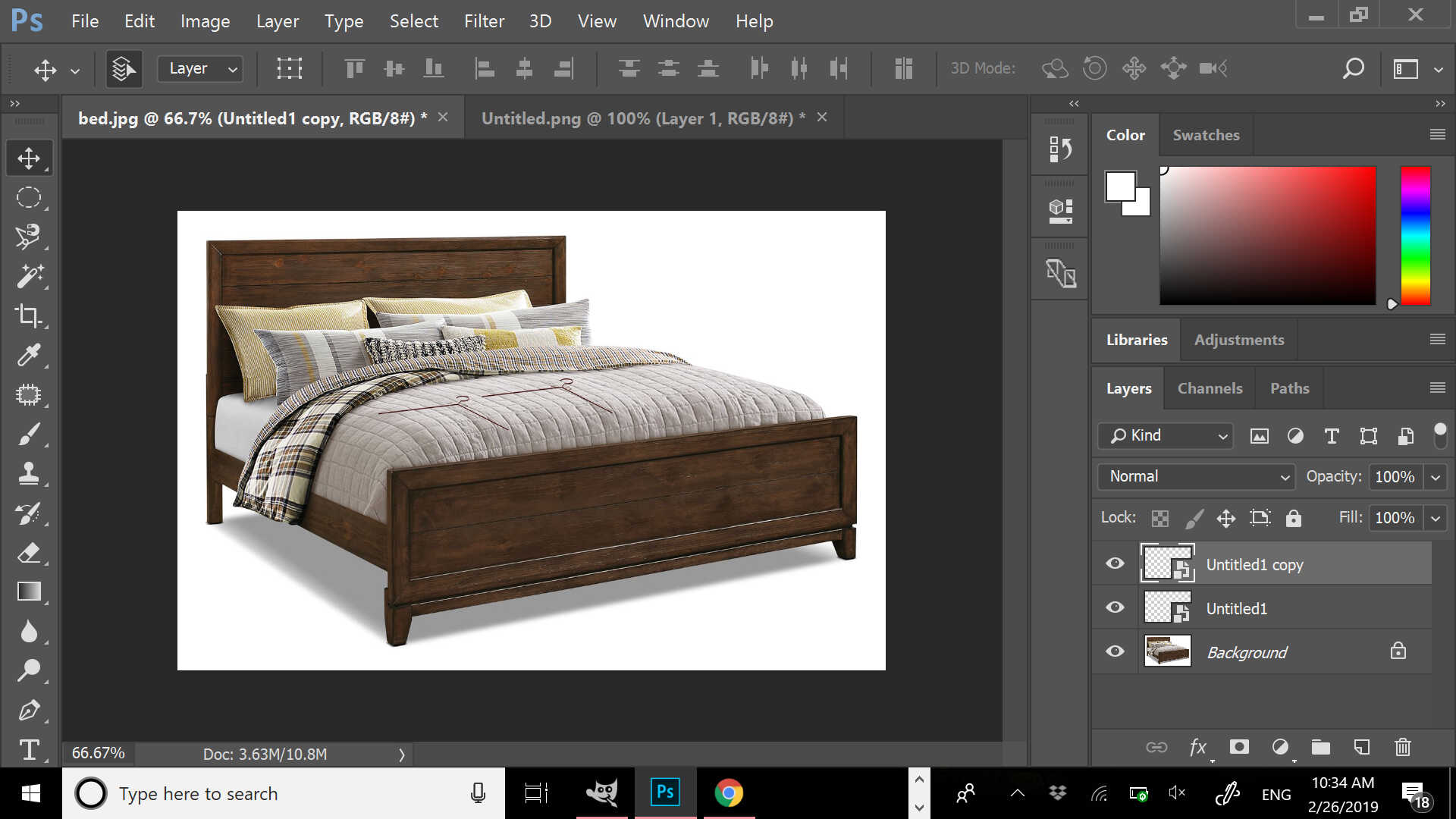Select the Eraser tool

[29, 553]
